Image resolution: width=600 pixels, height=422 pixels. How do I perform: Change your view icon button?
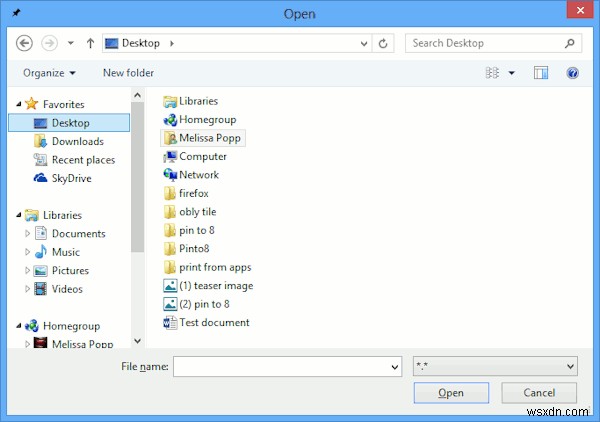(492, 73)
